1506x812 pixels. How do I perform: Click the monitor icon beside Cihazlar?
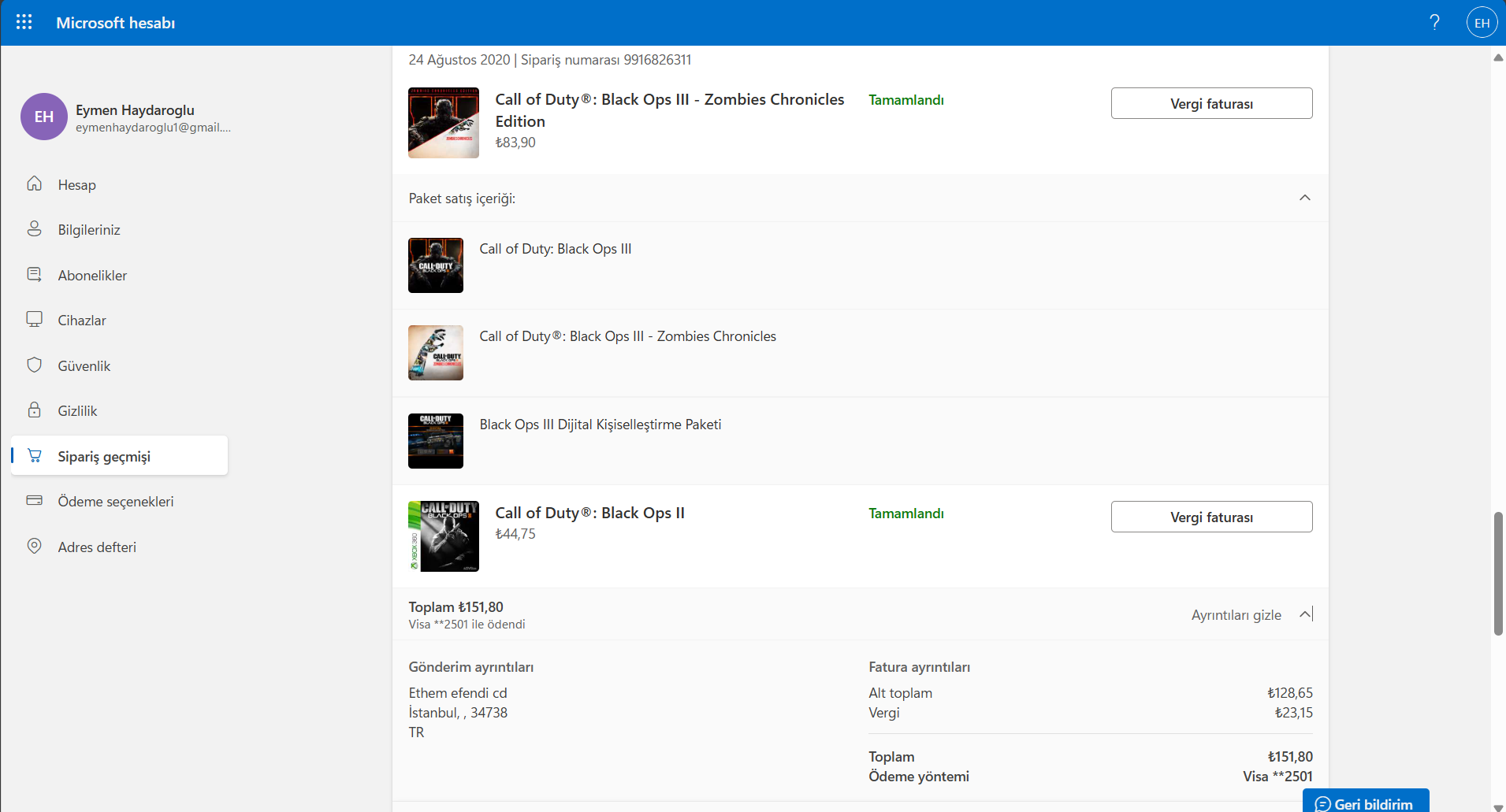tap(35, 320)
